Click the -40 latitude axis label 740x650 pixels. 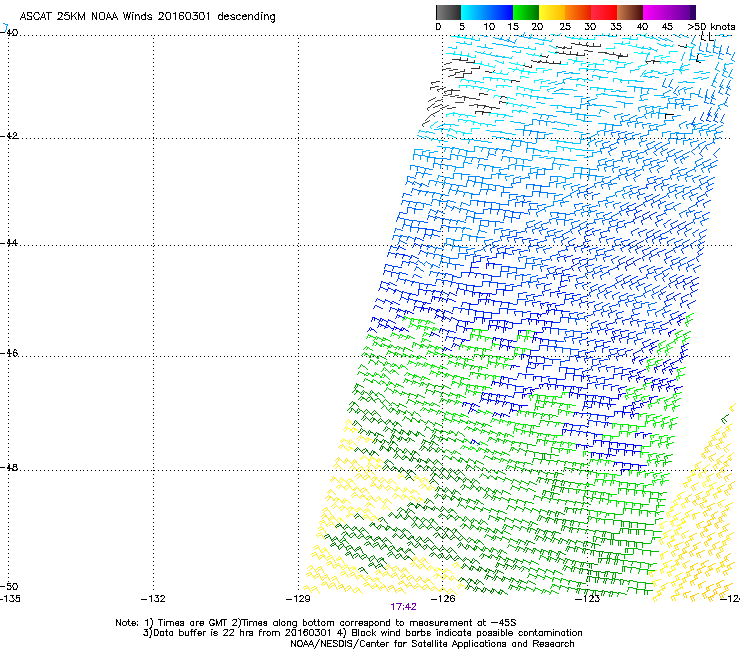click(9, 33)
